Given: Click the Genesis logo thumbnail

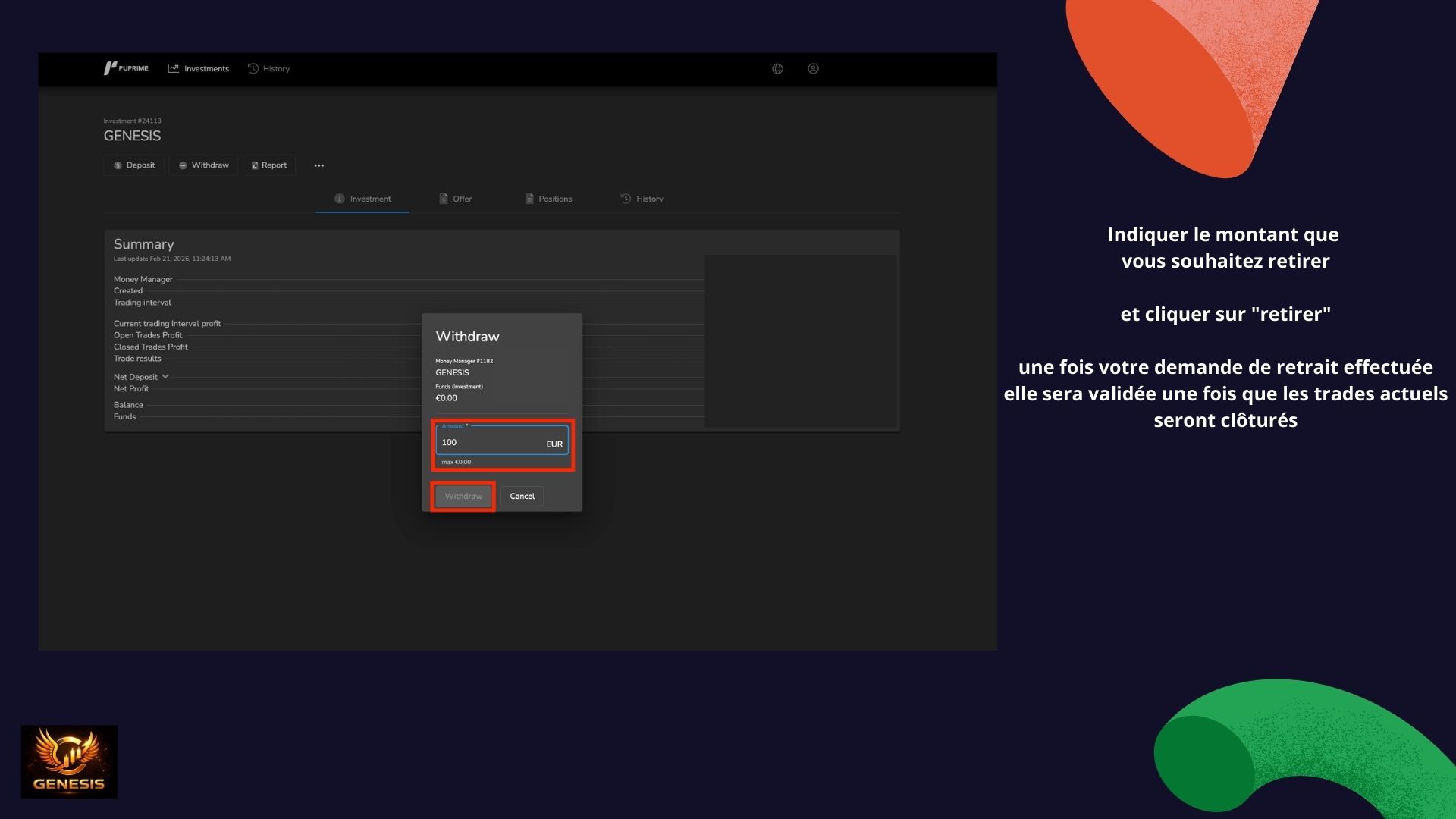Looking at the screenshot, I should (x=69, y=761).
